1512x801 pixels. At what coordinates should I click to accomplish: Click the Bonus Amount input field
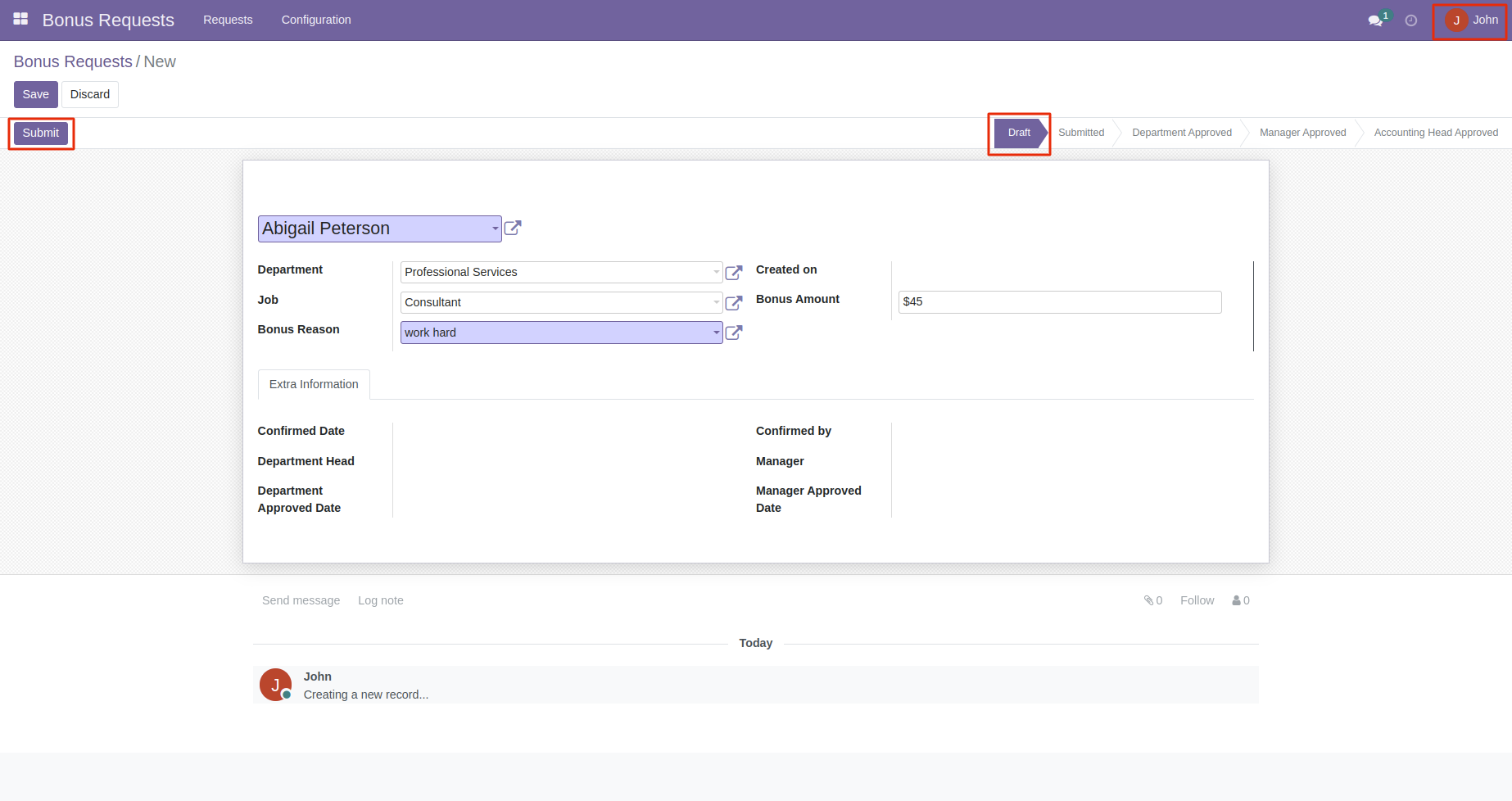tap(1060, 301)
